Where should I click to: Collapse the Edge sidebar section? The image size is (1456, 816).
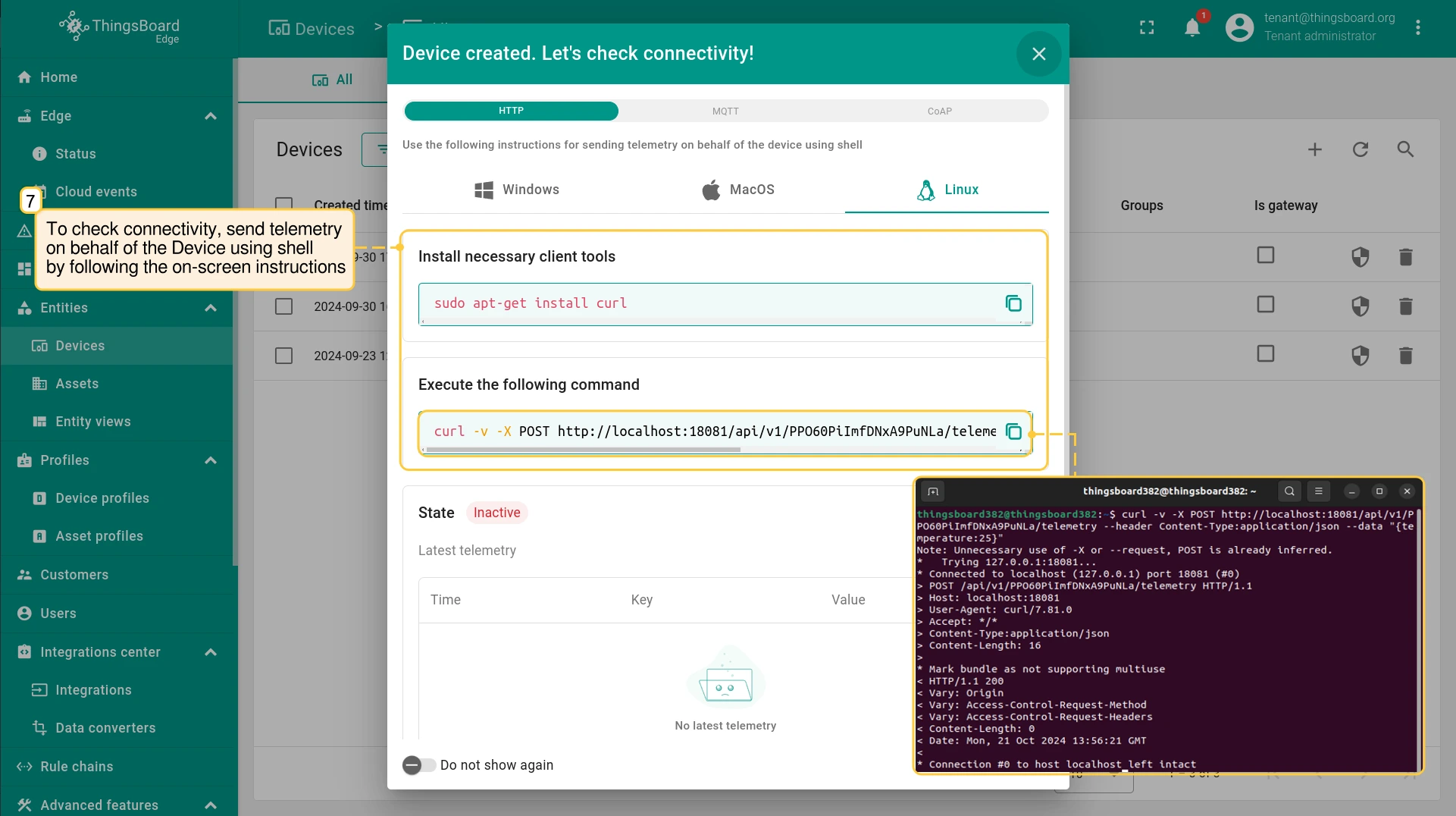211,116
